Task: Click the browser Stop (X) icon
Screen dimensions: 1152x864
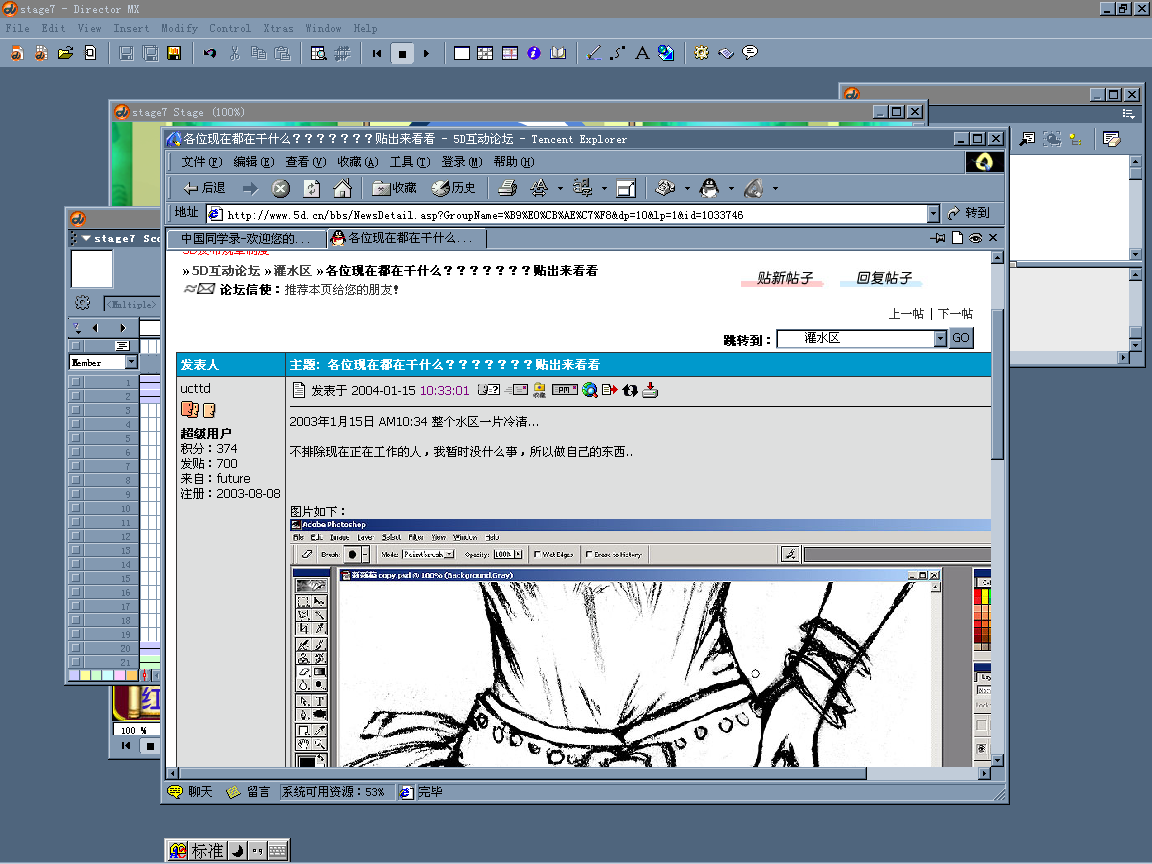Action: [x=281, y=189]
